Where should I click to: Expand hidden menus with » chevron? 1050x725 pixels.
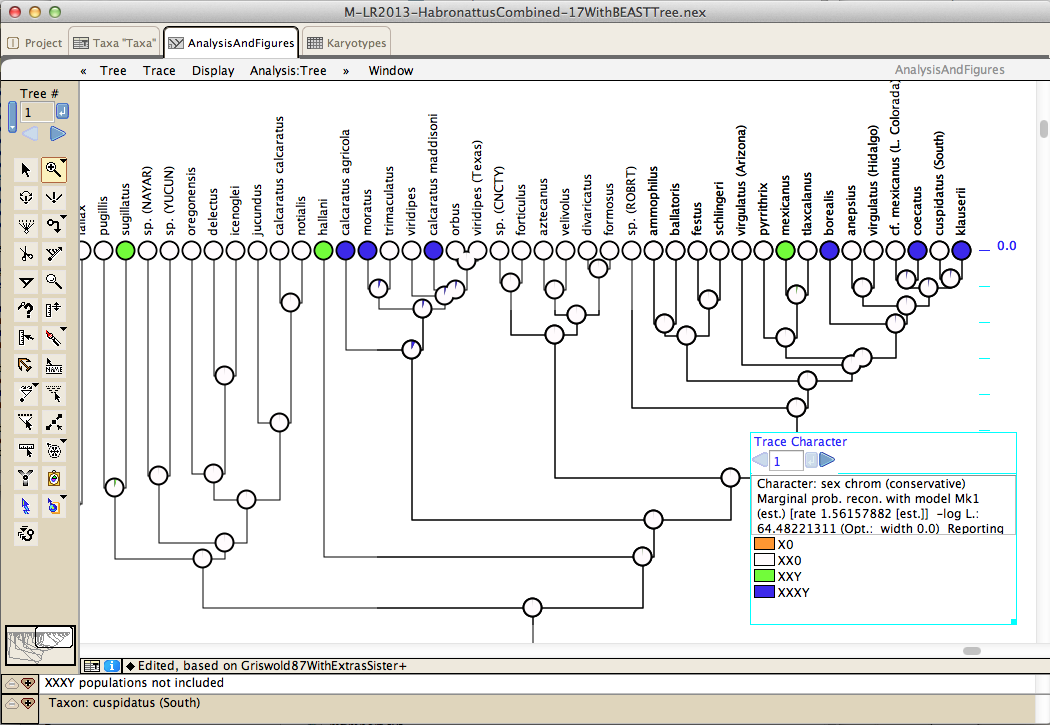pyautogui.click(x=346, y=70)
